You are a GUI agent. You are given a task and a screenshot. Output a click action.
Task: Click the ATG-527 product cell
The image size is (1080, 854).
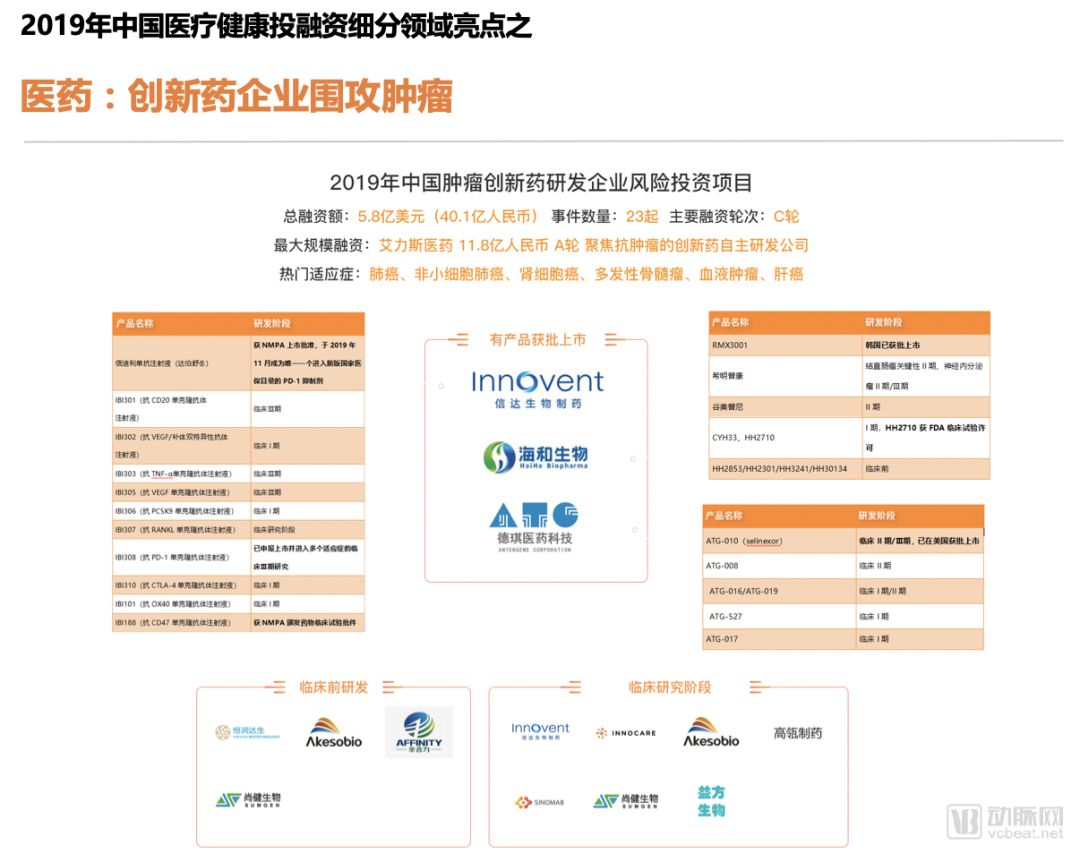[779, 616]
